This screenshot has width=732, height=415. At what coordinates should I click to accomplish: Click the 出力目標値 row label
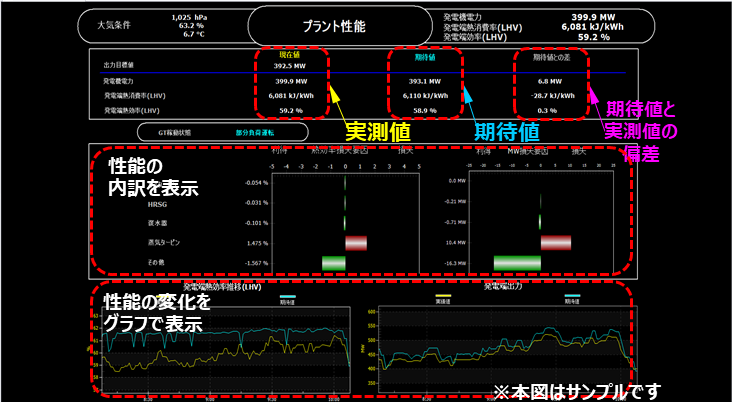tap(118, 65)
